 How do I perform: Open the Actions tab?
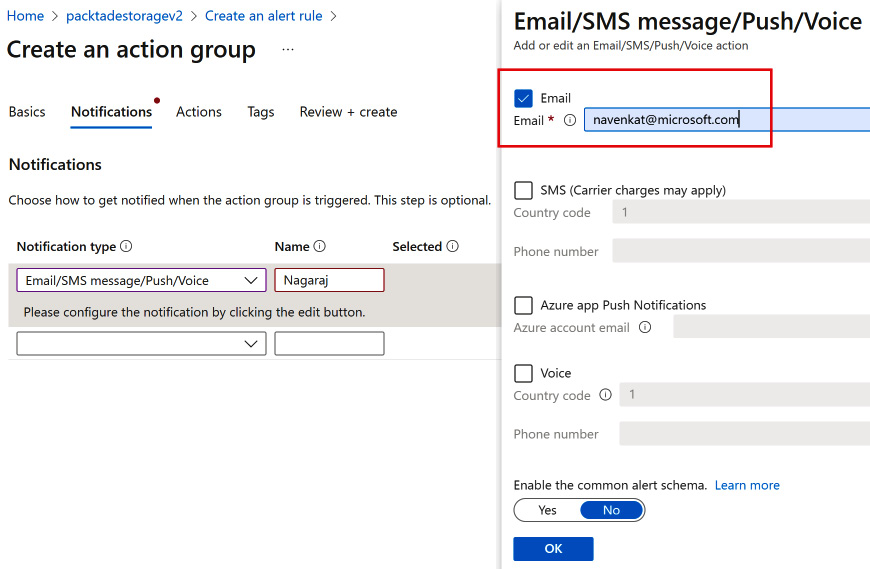pyautogui.click(x=199, y=112)
